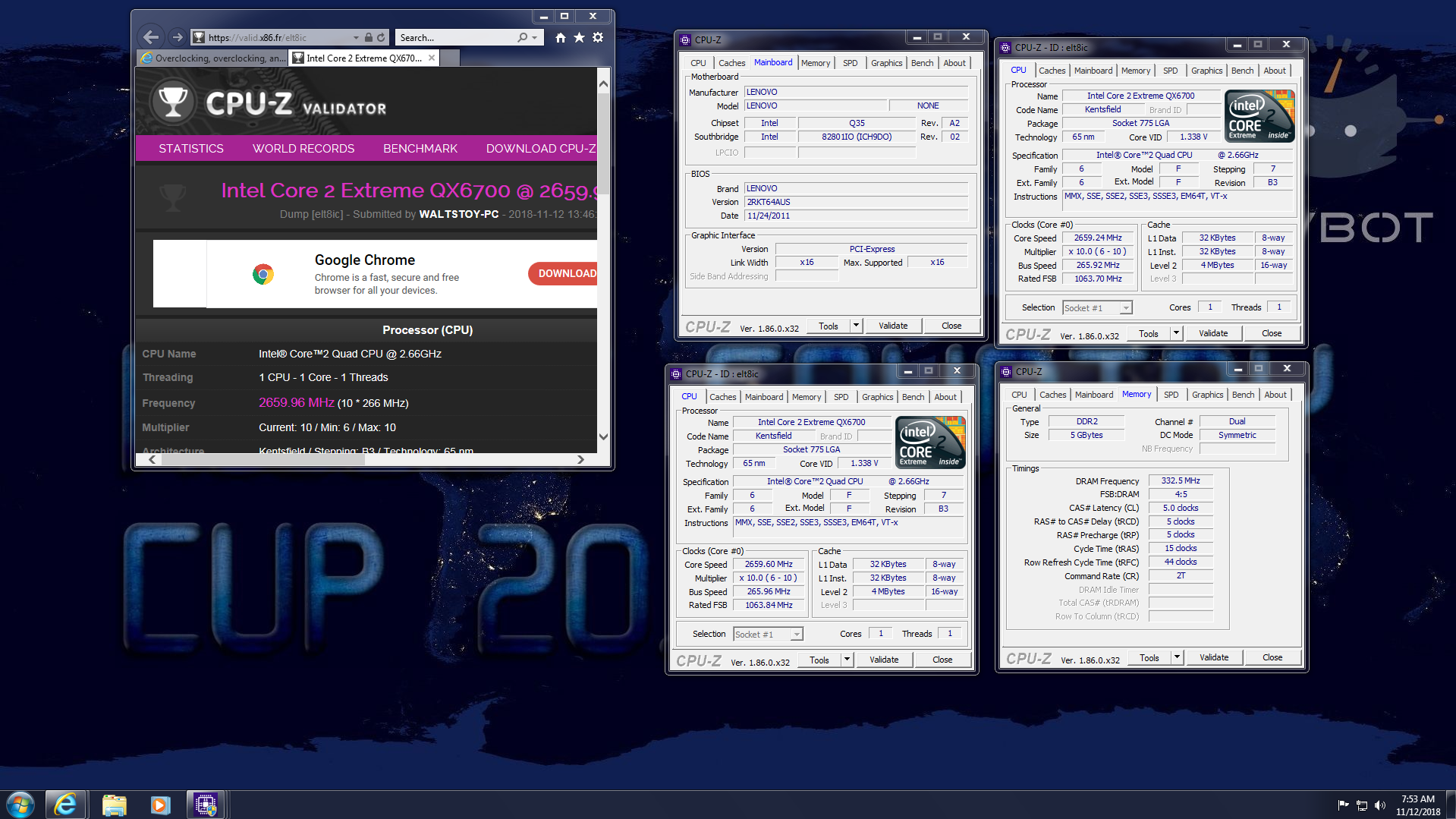Screen dimensions: 1456x819
Task: Click the CPU-Z Validator trophy logo
Action: (172, 102)
